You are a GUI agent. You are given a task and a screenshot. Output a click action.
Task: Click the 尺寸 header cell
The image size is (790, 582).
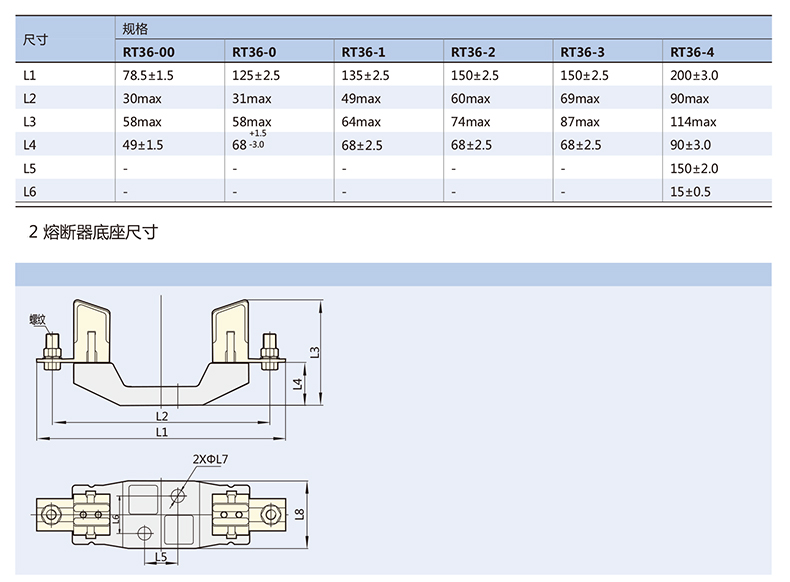click(x=36, y=41)
